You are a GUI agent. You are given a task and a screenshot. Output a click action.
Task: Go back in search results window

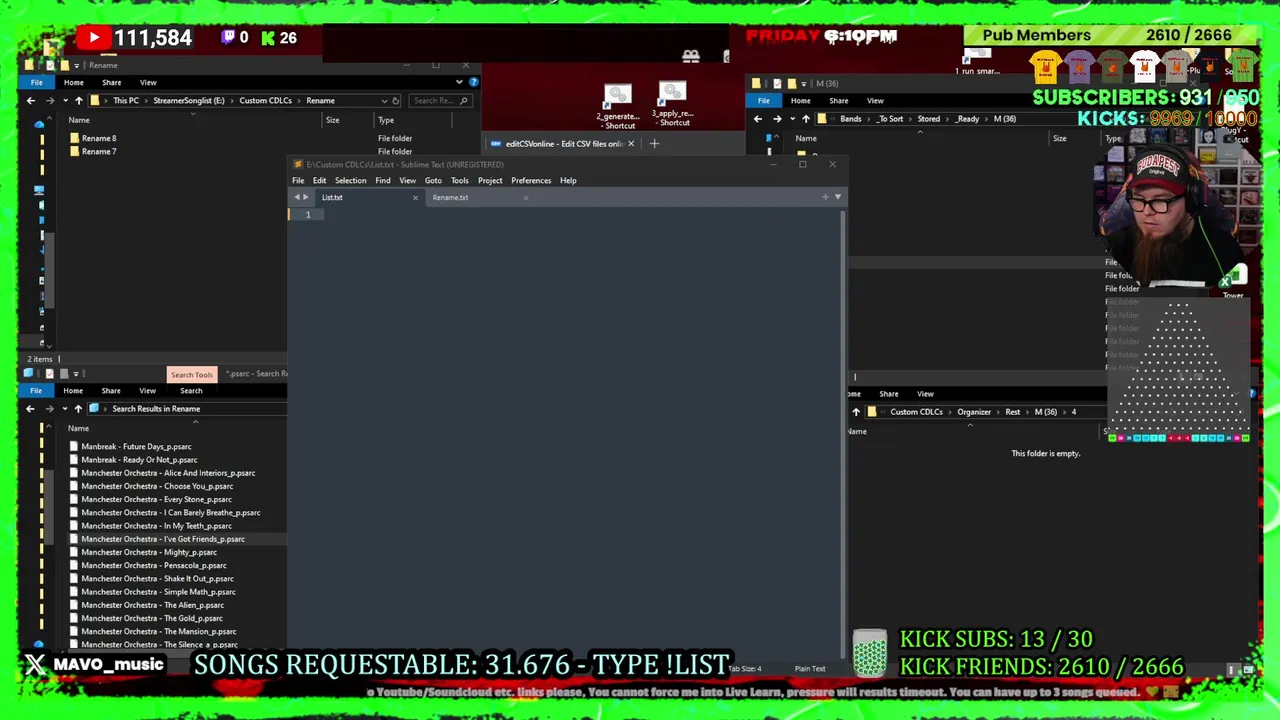pyautogui.click(x=31, y=409)
